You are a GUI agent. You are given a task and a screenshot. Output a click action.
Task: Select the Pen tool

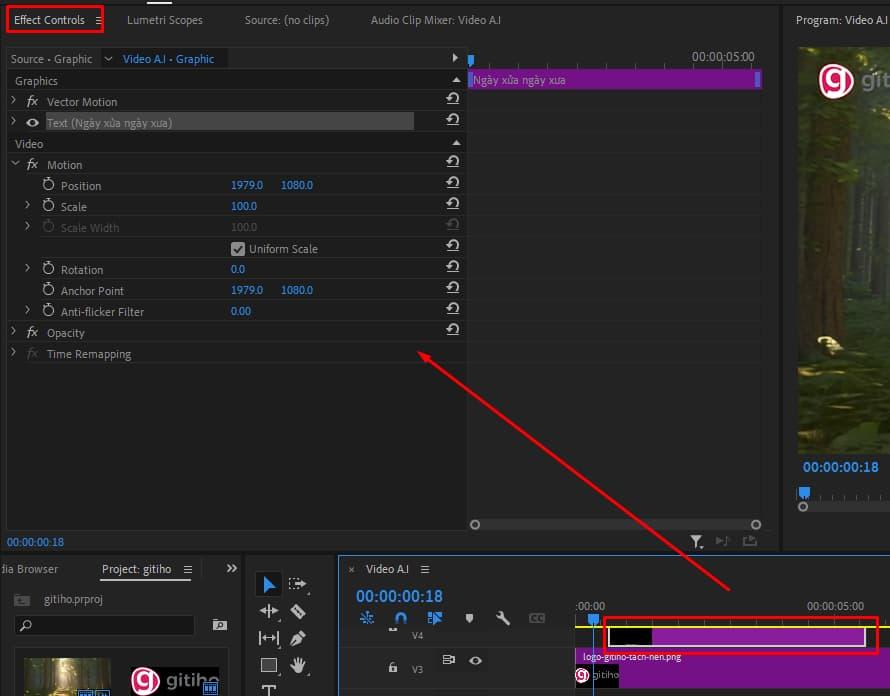(x=296, y=638)
